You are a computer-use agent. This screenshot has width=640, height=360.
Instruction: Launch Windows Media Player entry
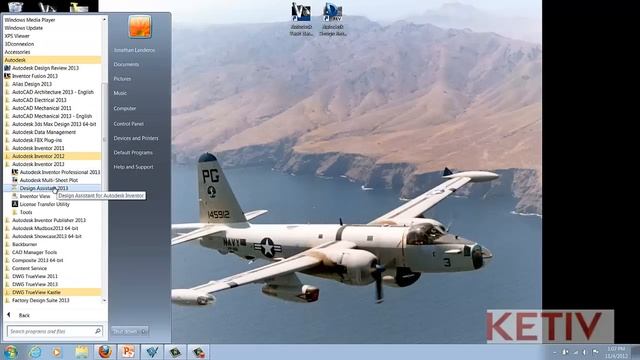coord(30,20)
